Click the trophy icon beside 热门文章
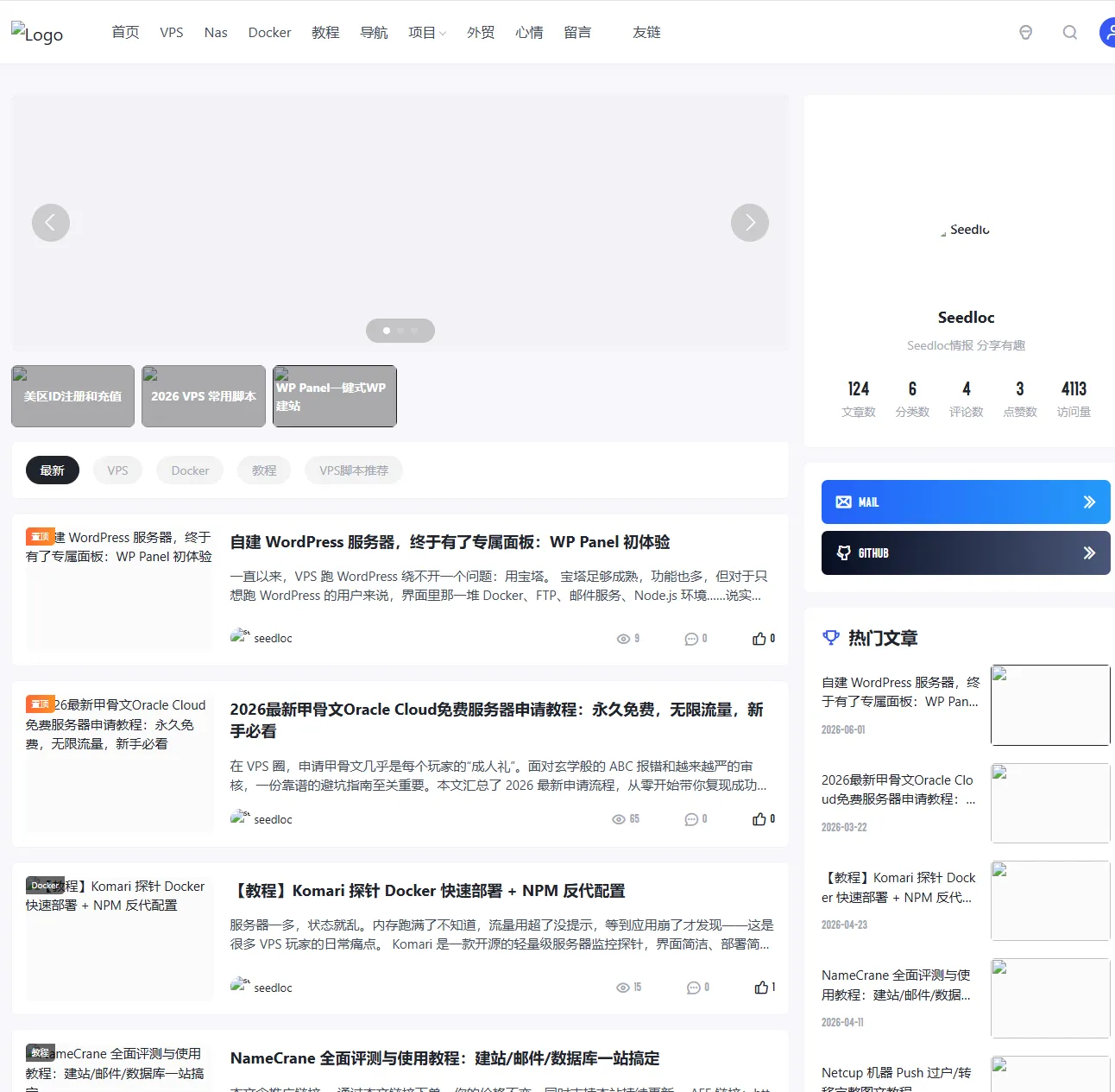 831,638
